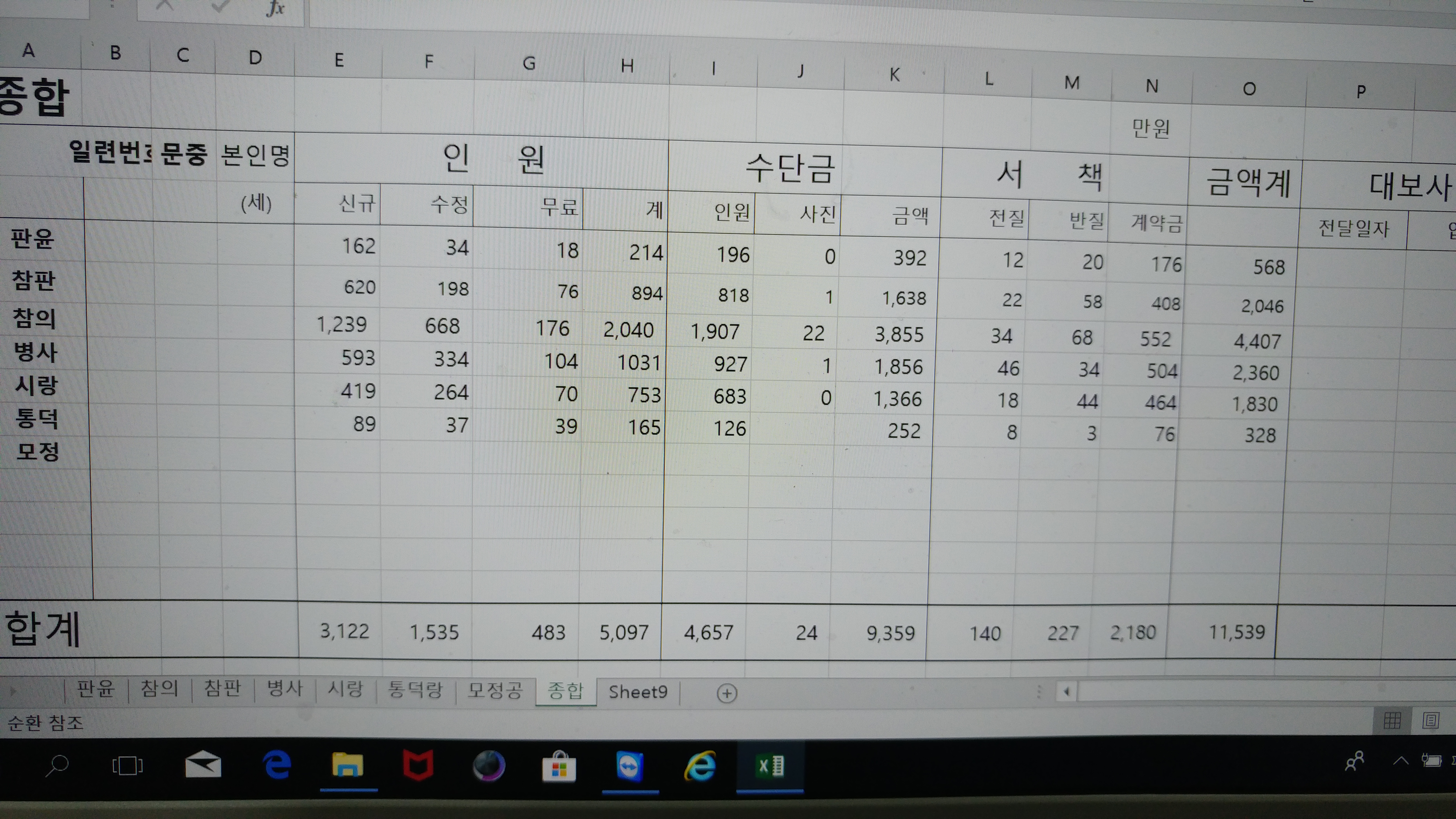Open the Mail app on taskbar

(x=203, y=765)
